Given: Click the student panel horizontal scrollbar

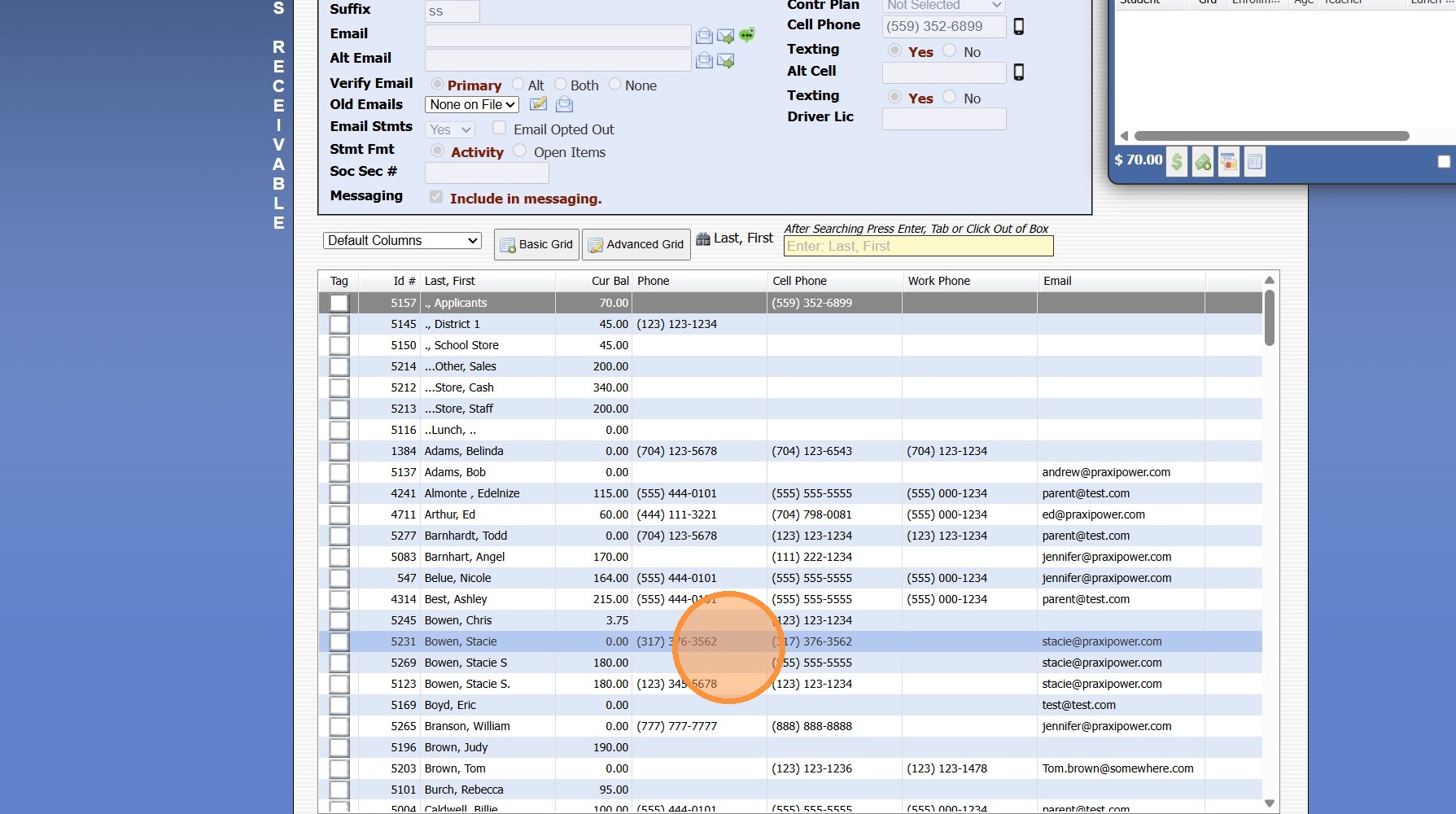Looking at the screenshot, I should (x=1271, y=136).
